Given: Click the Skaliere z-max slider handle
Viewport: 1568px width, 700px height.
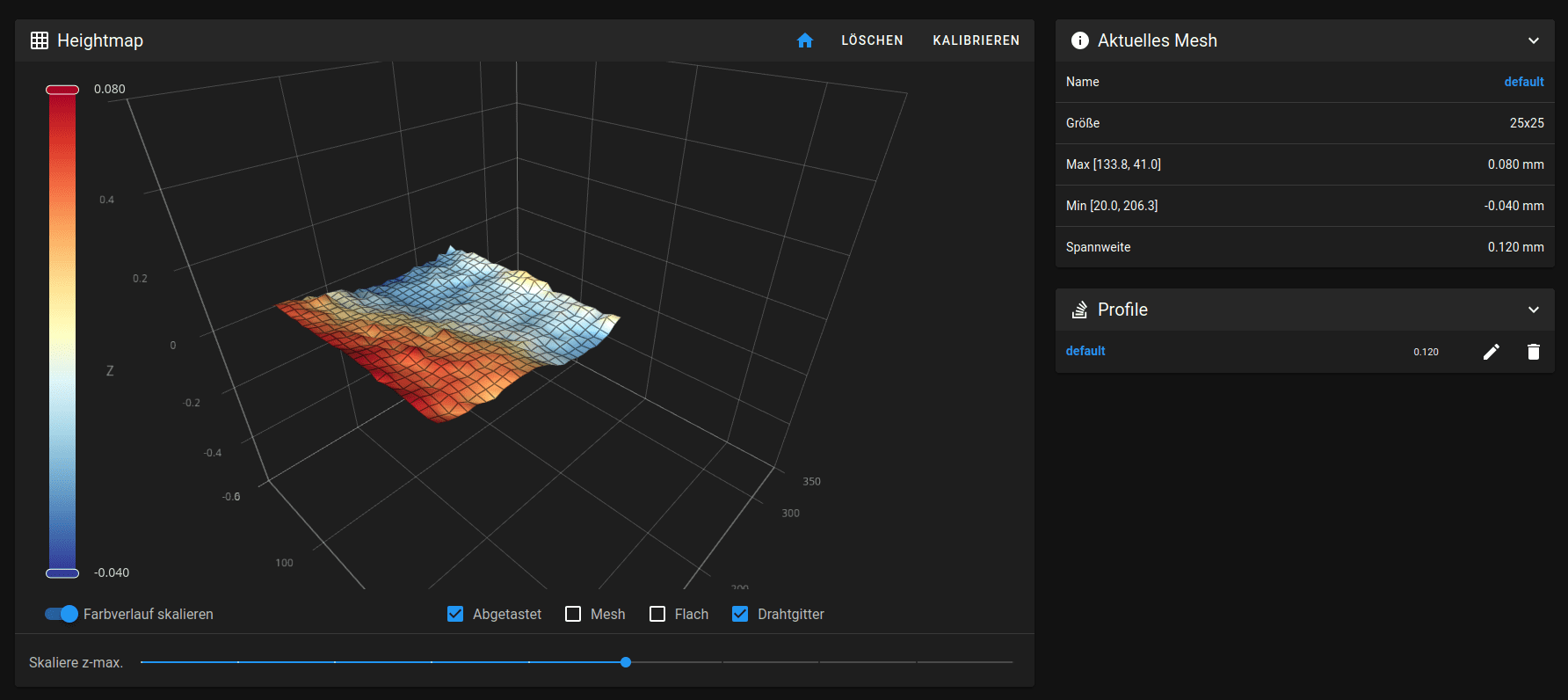Looking at the screenshot, I should click(x=626, y=662).
